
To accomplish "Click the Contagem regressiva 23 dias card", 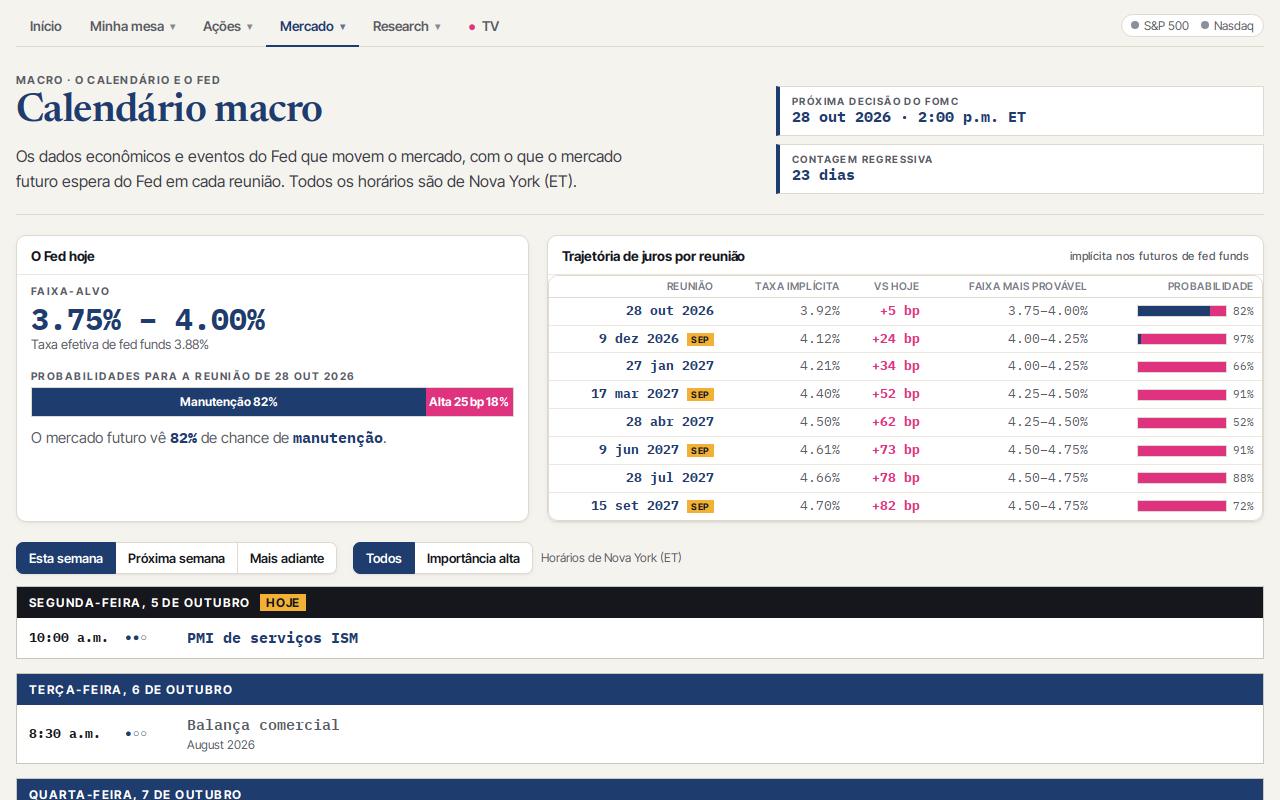I will [1020, 169].
